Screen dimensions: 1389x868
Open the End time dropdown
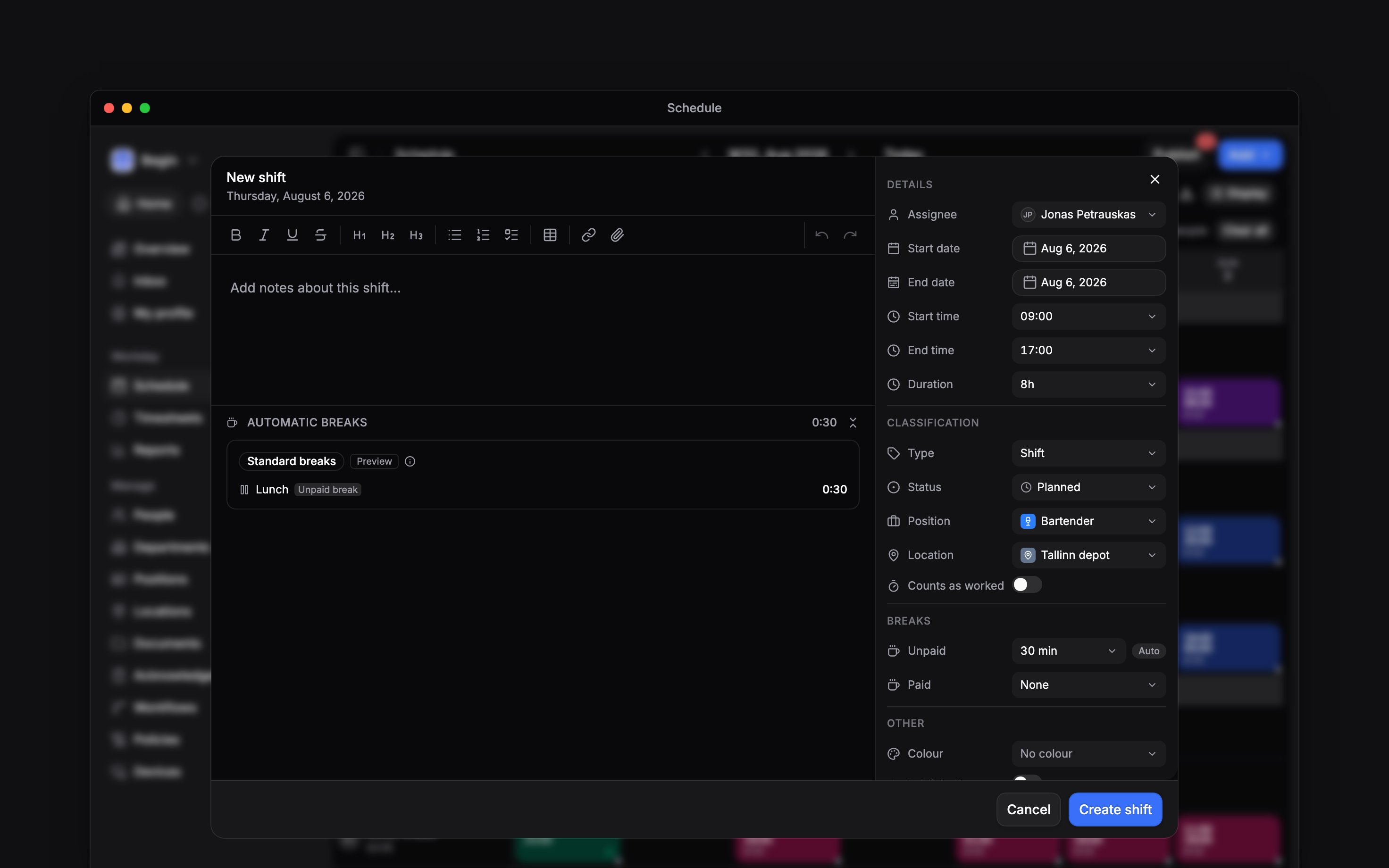[1088, 350]
